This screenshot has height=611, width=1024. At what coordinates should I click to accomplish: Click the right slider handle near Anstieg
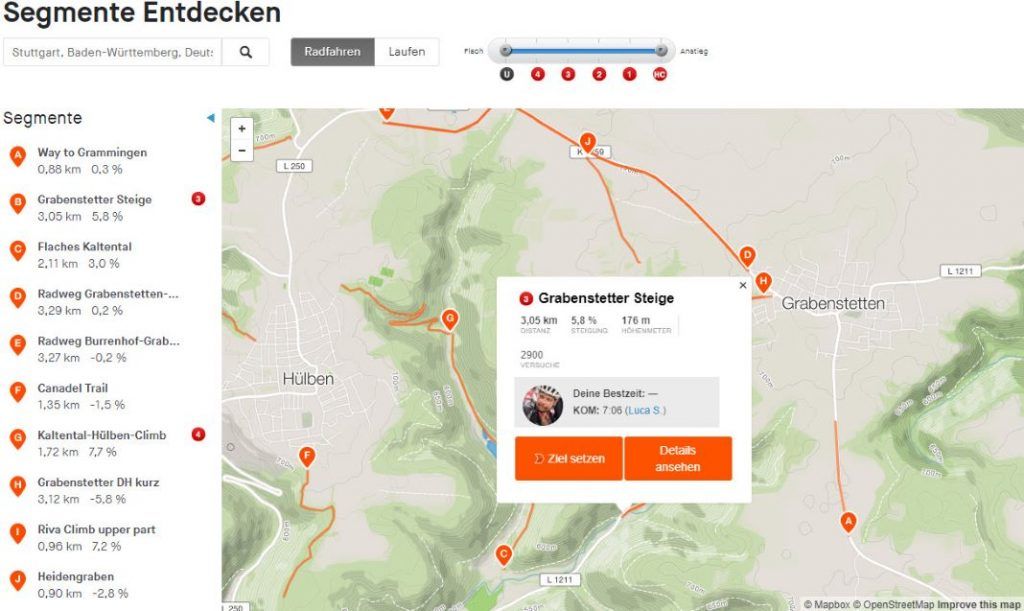coord(661,50)
